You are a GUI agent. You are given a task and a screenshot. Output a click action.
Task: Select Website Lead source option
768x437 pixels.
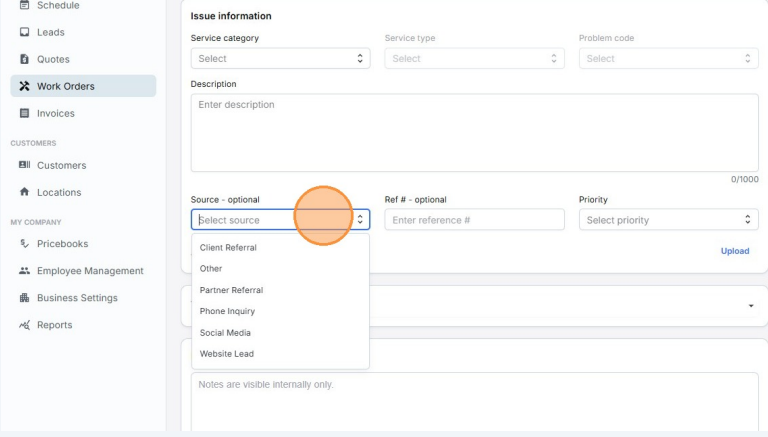tap(226, 353)
